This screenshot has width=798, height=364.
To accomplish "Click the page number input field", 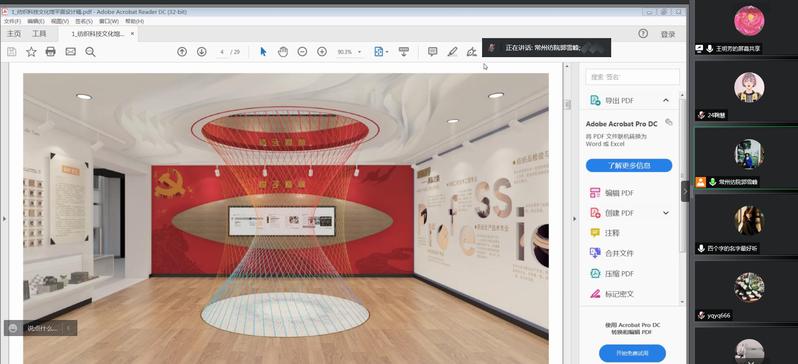I will coord(222,52).
